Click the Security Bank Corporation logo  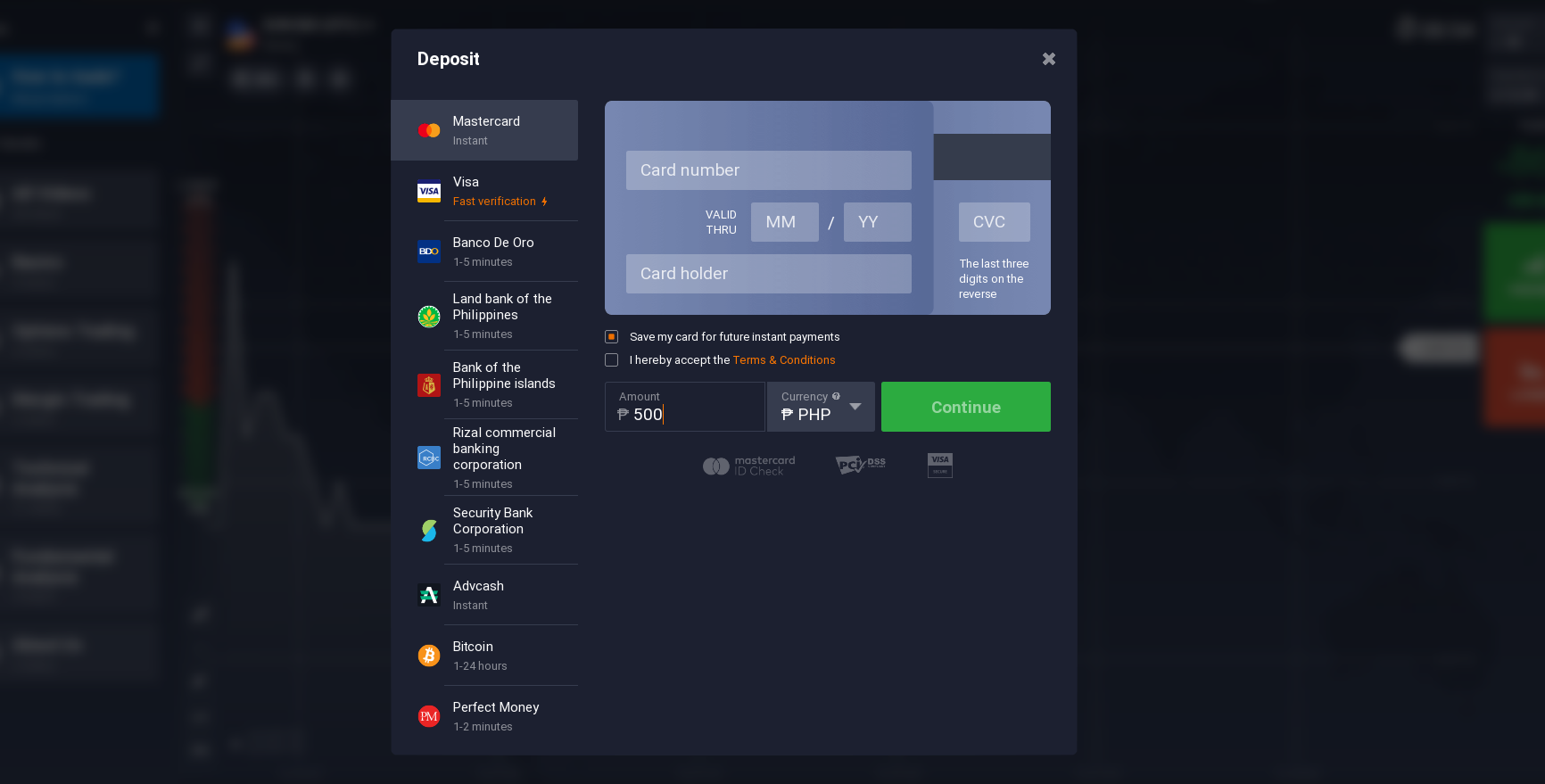coord(429,531)
